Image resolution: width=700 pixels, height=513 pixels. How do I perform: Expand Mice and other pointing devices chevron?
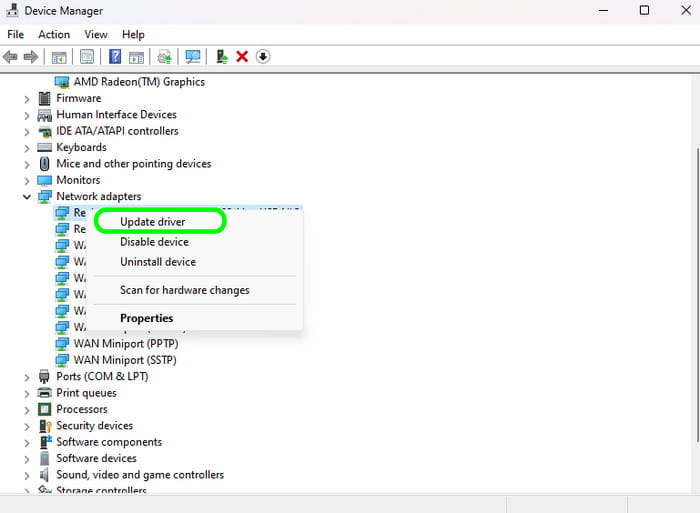pyautogui.click(x=27, y=165)
